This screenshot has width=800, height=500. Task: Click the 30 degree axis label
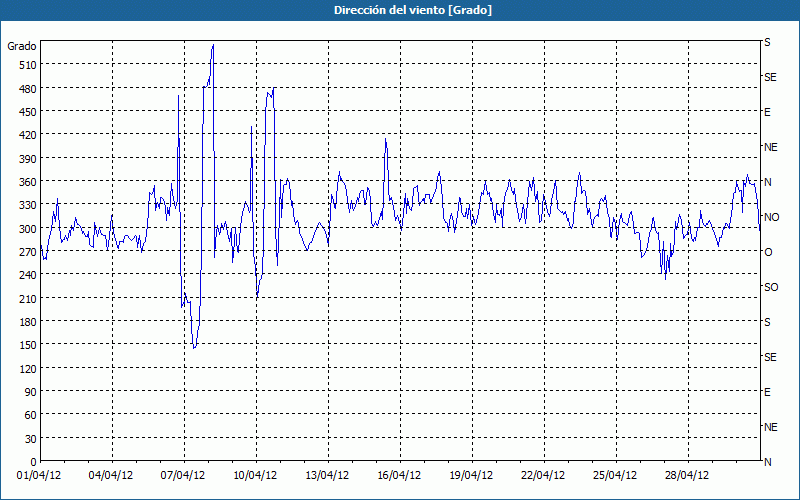click(31, 439)
